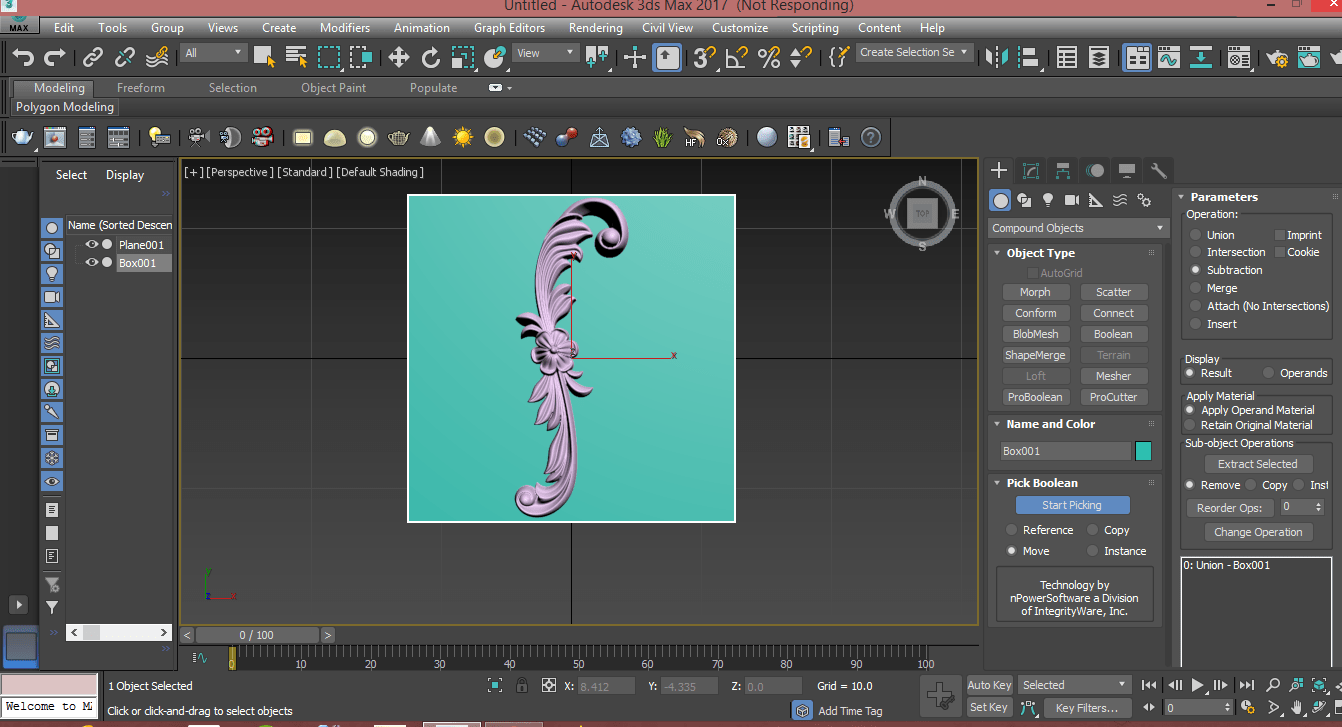This screenshot has width=1342, height=727.
Task: Hide Plane001 using its eye icon
Action: pyautogui.click(x=91, y=245)
